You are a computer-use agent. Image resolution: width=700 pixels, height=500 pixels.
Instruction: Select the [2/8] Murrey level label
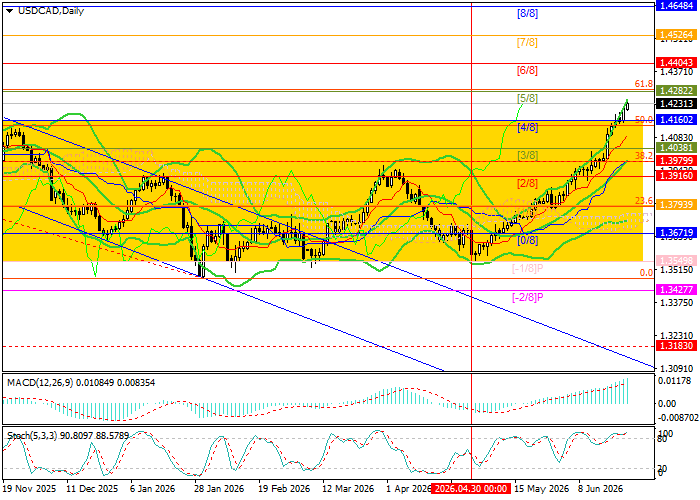[527, 183]
